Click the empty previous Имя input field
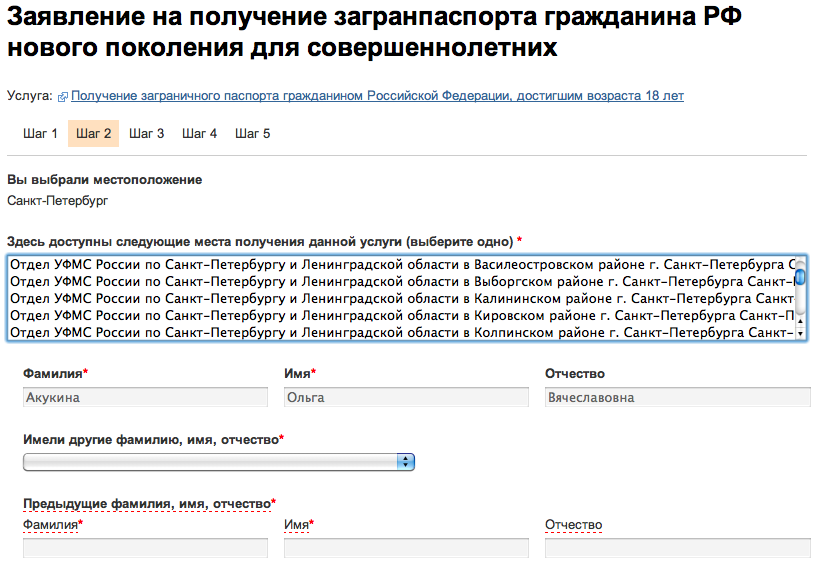 point(406,548)
